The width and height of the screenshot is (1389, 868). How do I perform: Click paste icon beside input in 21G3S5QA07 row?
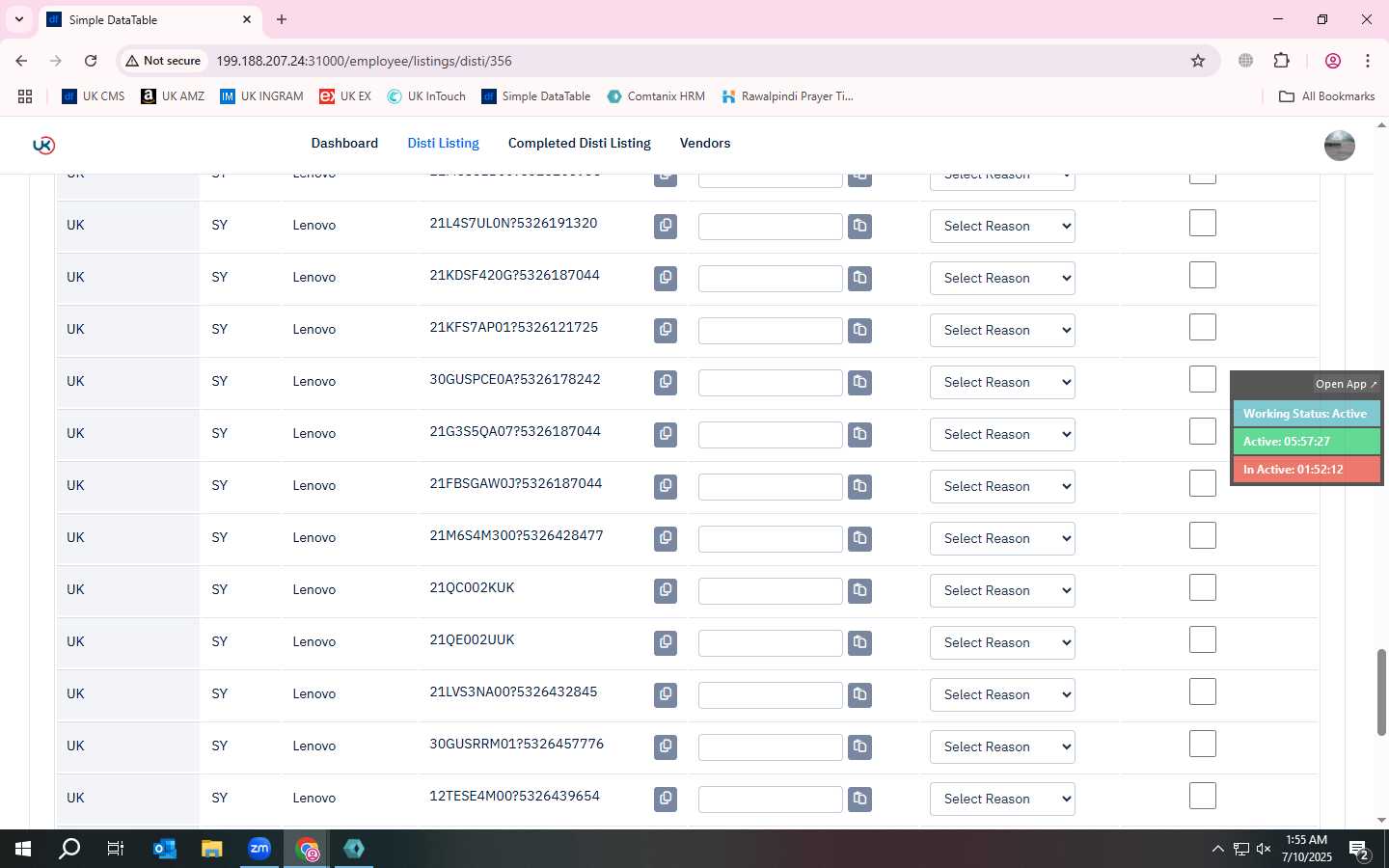pos(860,434)
